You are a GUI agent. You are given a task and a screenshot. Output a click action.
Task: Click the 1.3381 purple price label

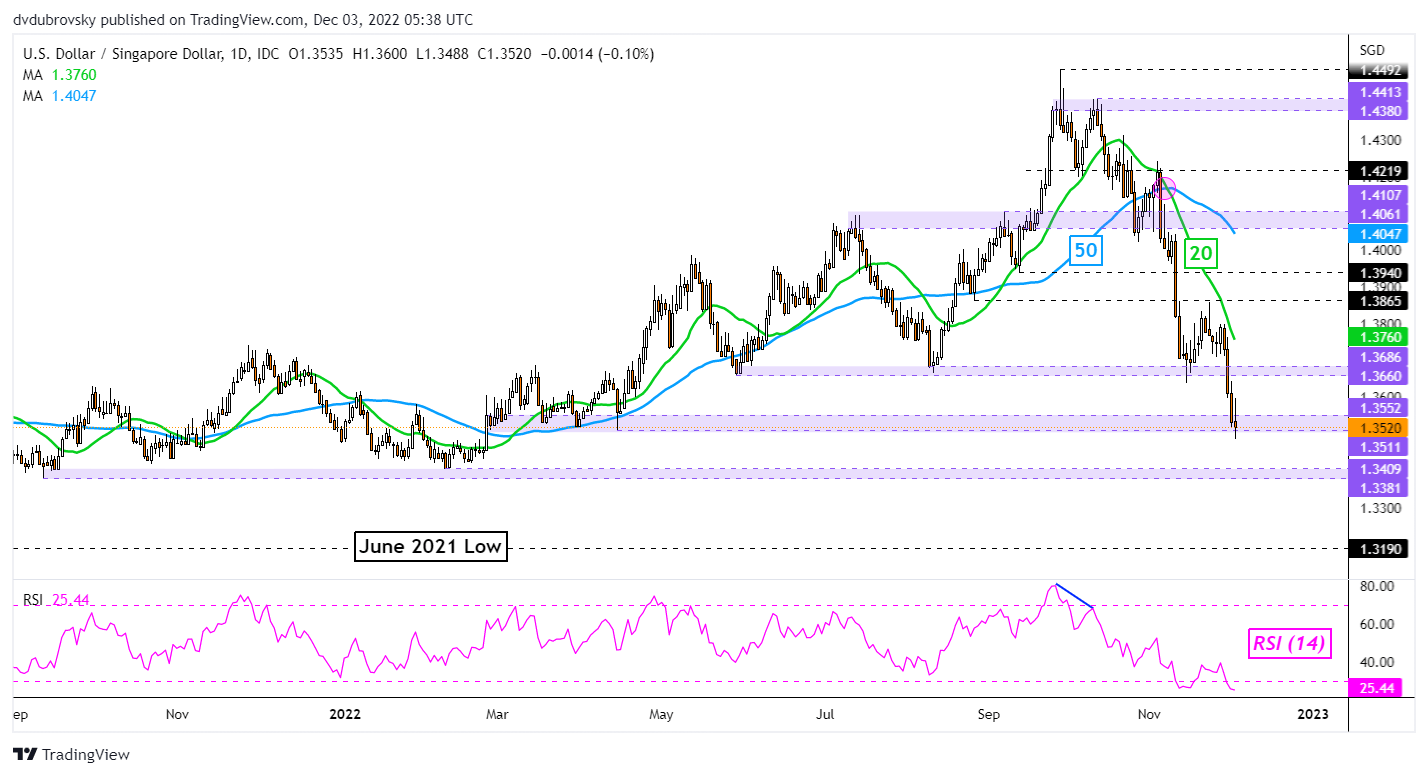(1379, 487)
